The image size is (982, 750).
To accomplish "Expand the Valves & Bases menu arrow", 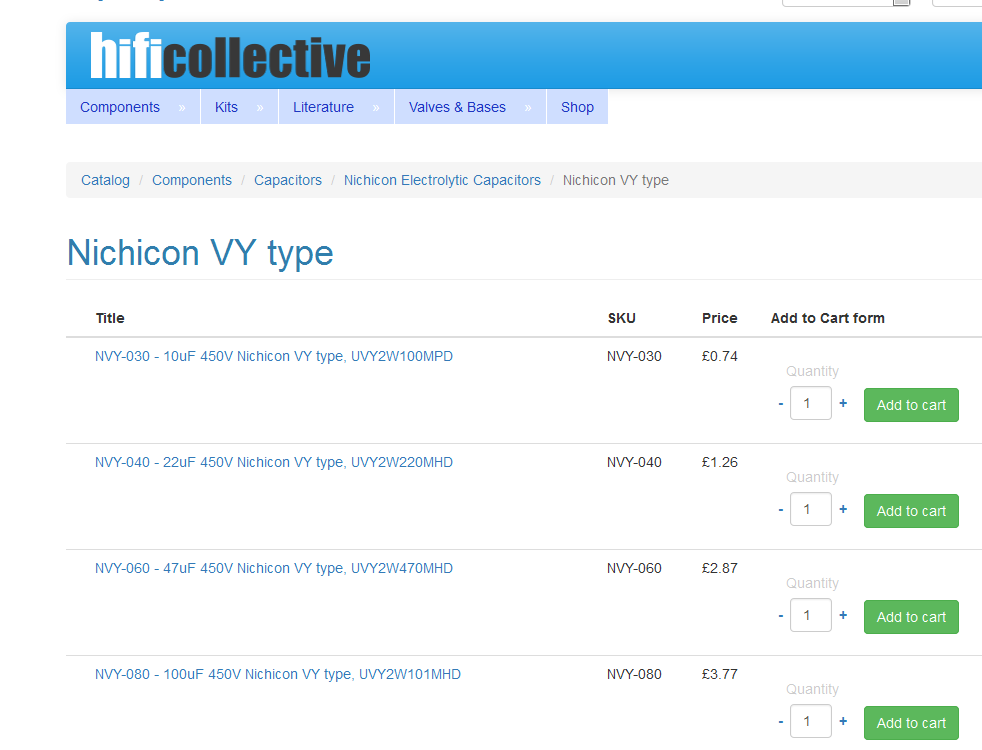I will pos(528,108).
